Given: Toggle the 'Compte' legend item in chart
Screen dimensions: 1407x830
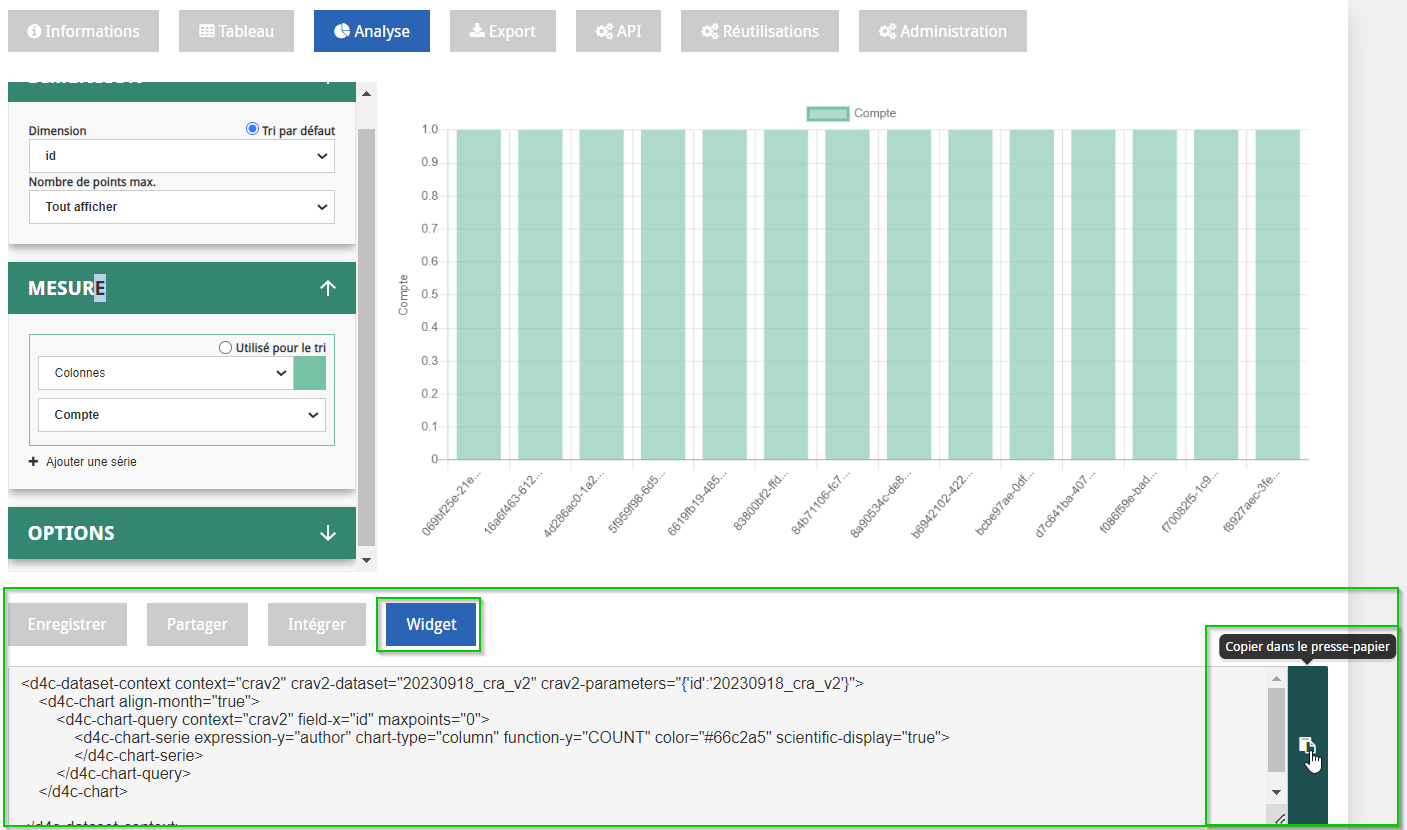Looking at the screenshot, I should [852, 113].
